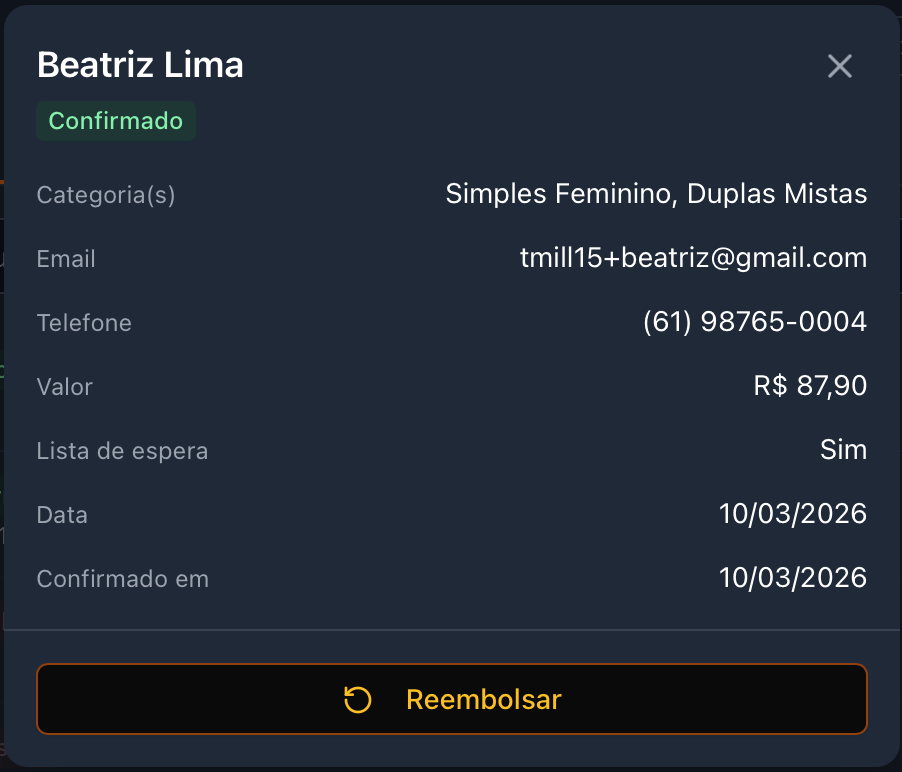Click the phone number (61) 98765-0004
Viewport: 902px width, 772px height.
coord(755,321)
